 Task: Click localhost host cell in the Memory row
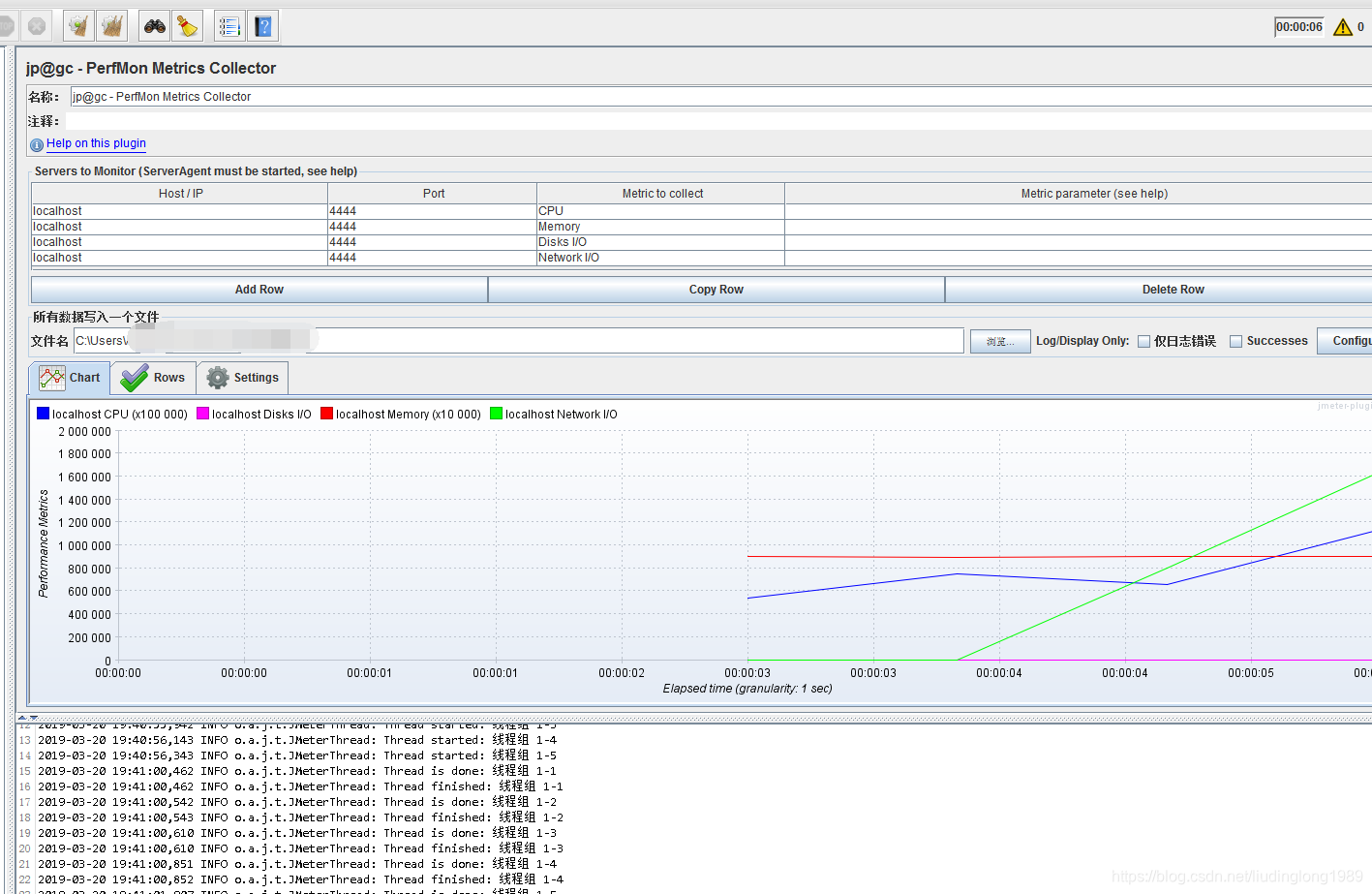coord(179,227)
